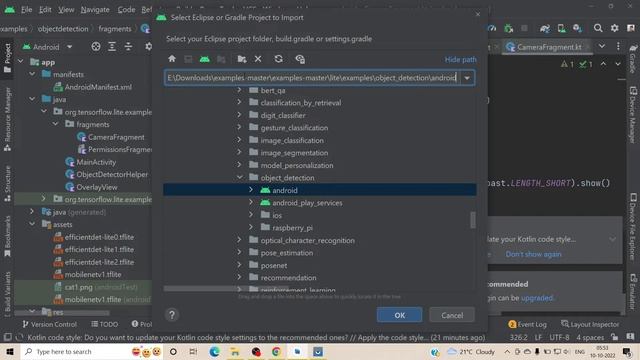Expand image_classification folder
Viewport: 640px width, 360px height.
(240, 140)
